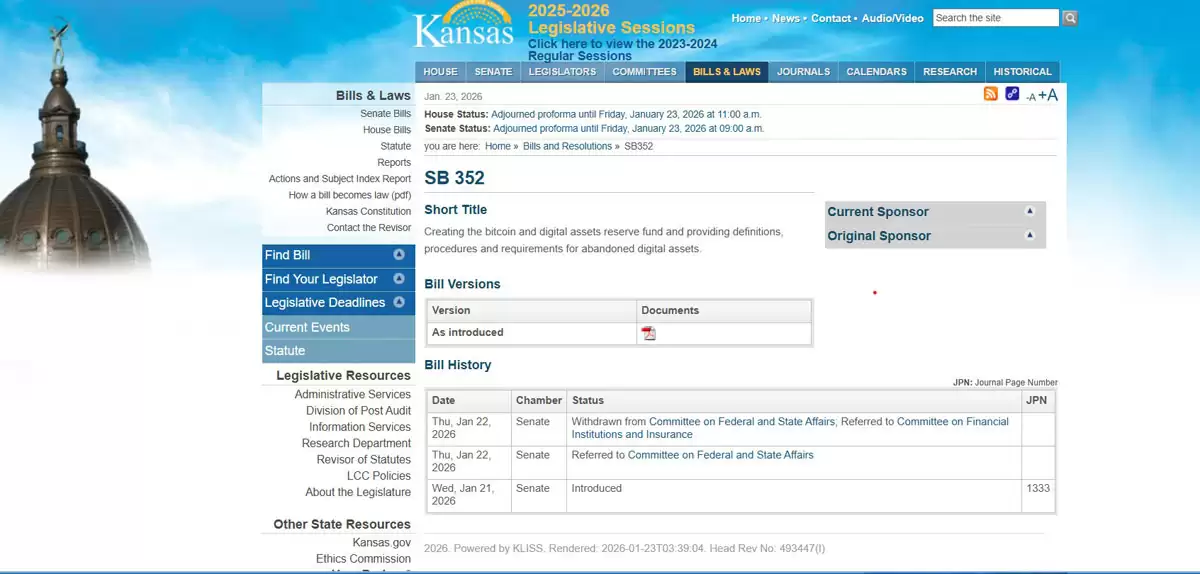This screenshot has height=574, width=1200.
Task: Increase text size with +A
Action: click(1048, 95)
